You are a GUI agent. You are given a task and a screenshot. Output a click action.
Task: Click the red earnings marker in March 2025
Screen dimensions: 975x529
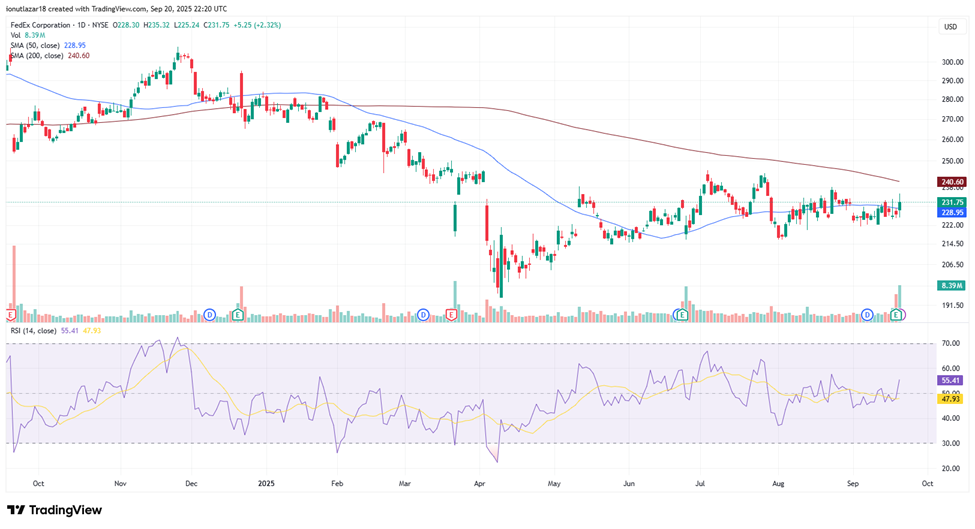click(x=451, y=315)
